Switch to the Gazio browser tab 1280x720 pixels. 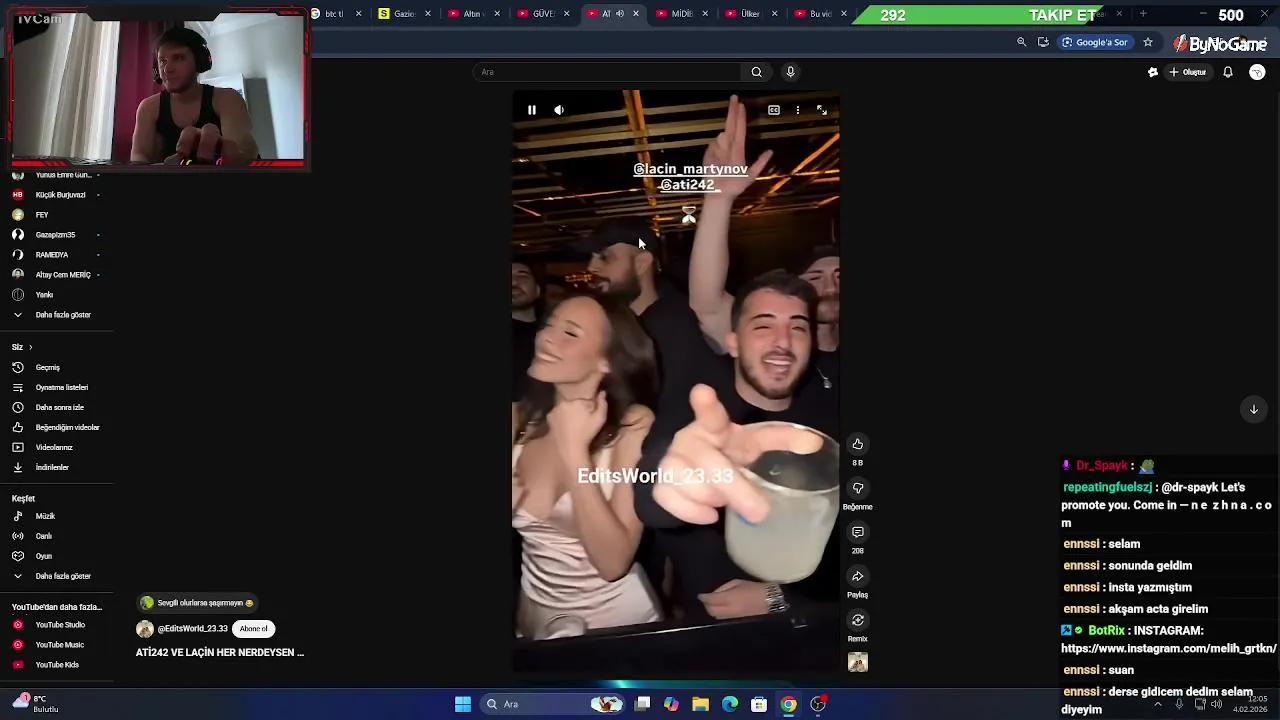click(x=404, y=14)
